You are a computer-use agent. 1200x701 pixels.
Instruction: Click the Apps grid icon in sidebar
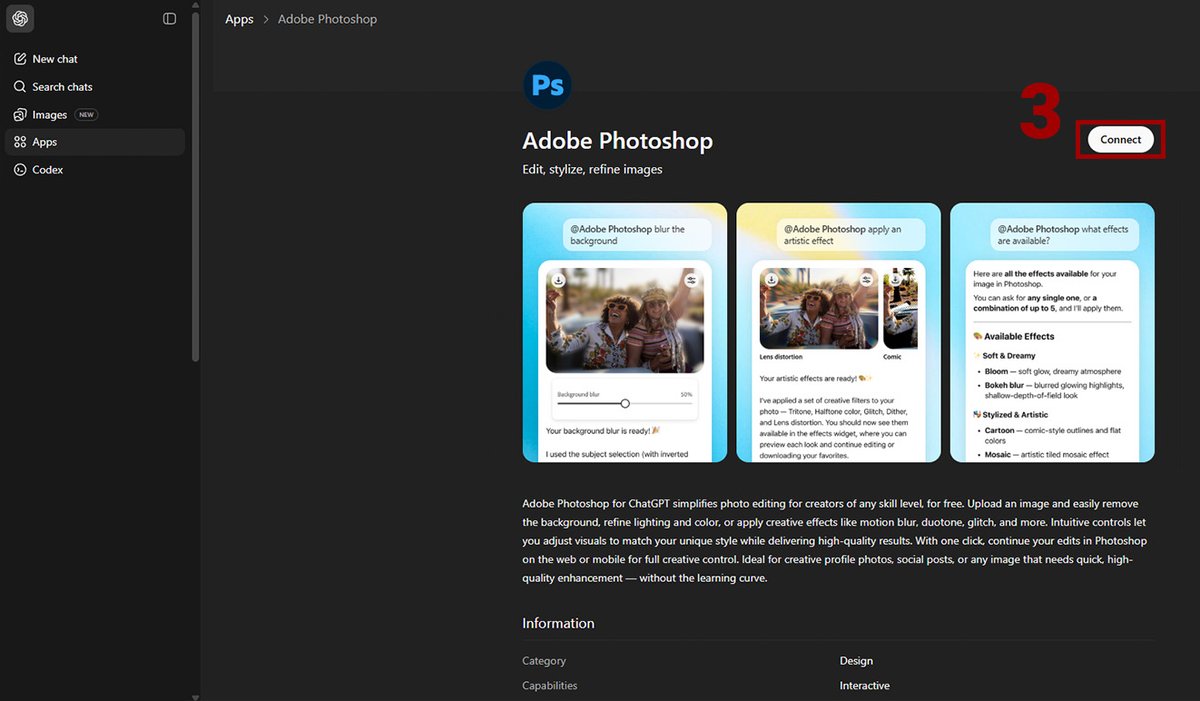[x=20, y=142]
